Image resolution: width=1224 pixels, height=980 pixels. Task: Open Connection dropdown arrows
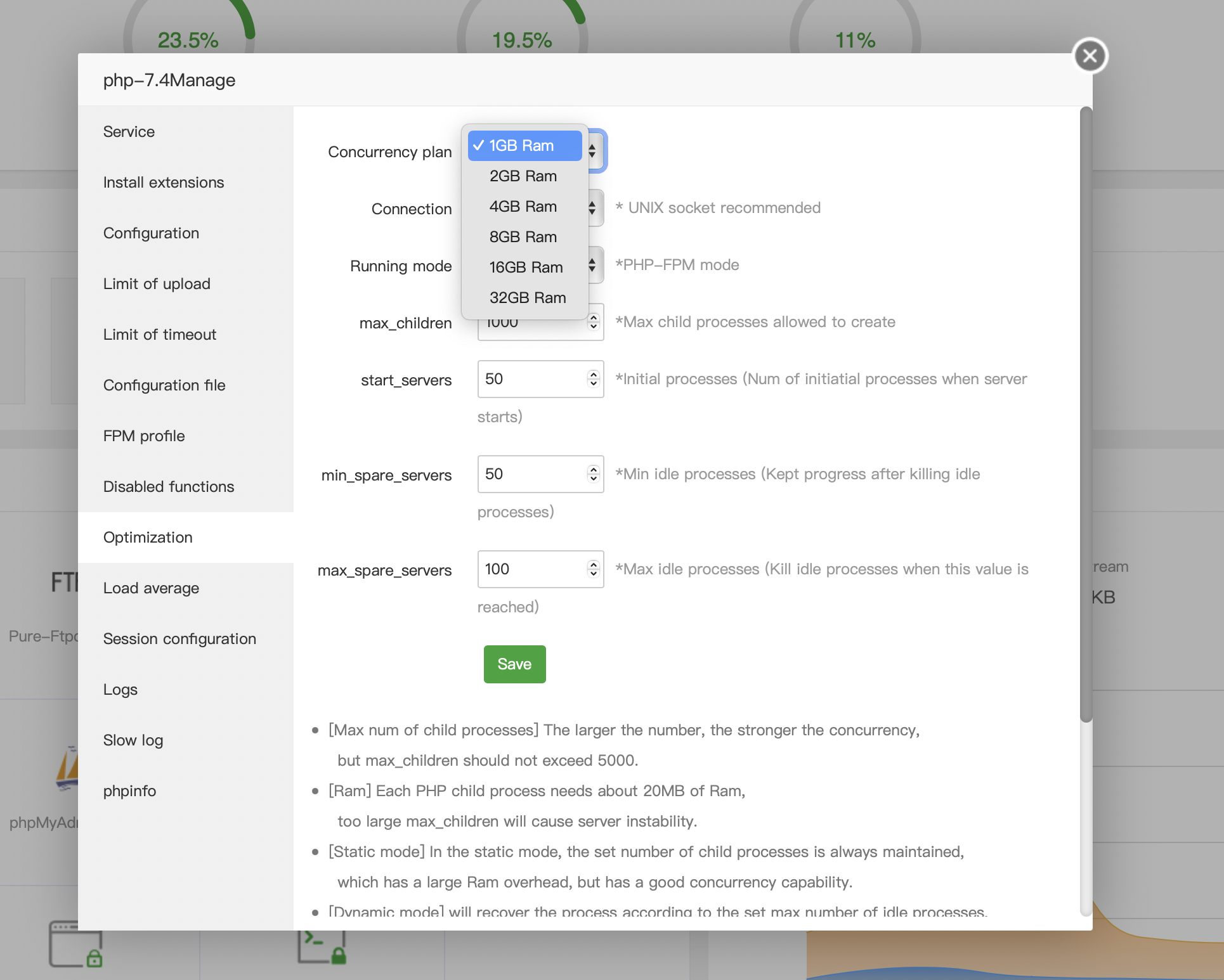pyautogui.click(x=593, y=208)
